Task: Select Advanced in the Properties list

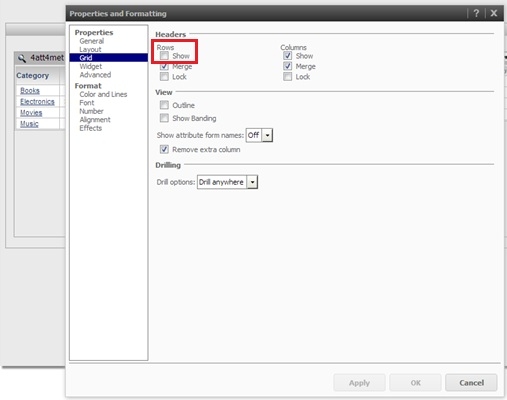Action: pyautogui.click(x=95, y=75)
